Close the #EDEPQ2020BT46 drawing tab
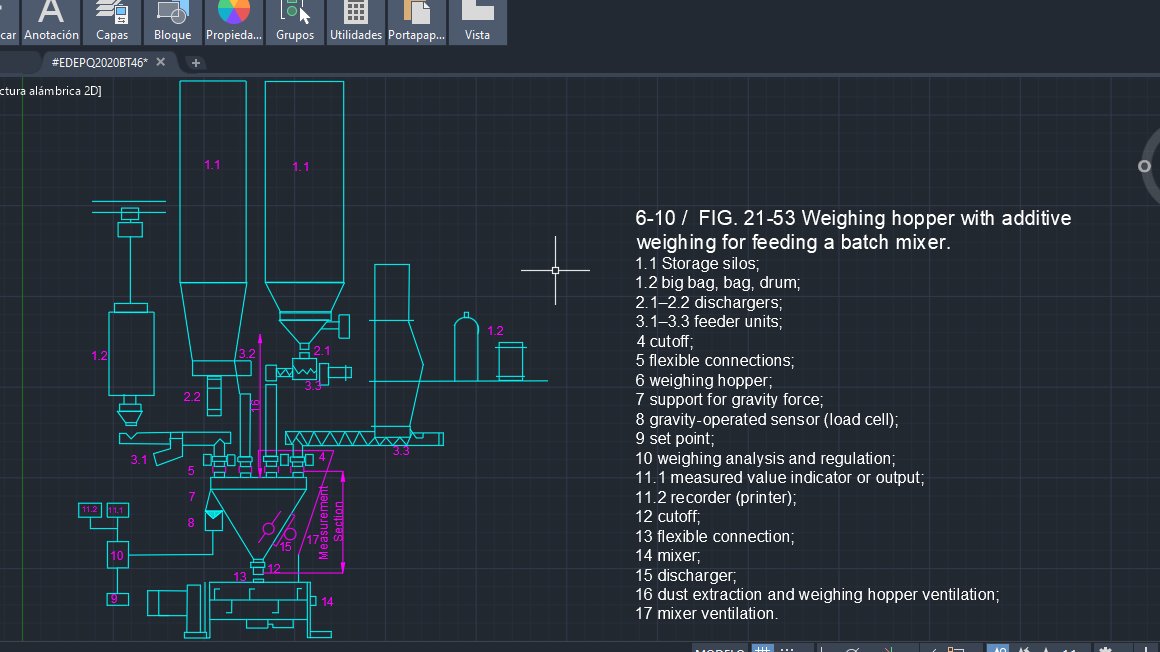 pos(160,61)
